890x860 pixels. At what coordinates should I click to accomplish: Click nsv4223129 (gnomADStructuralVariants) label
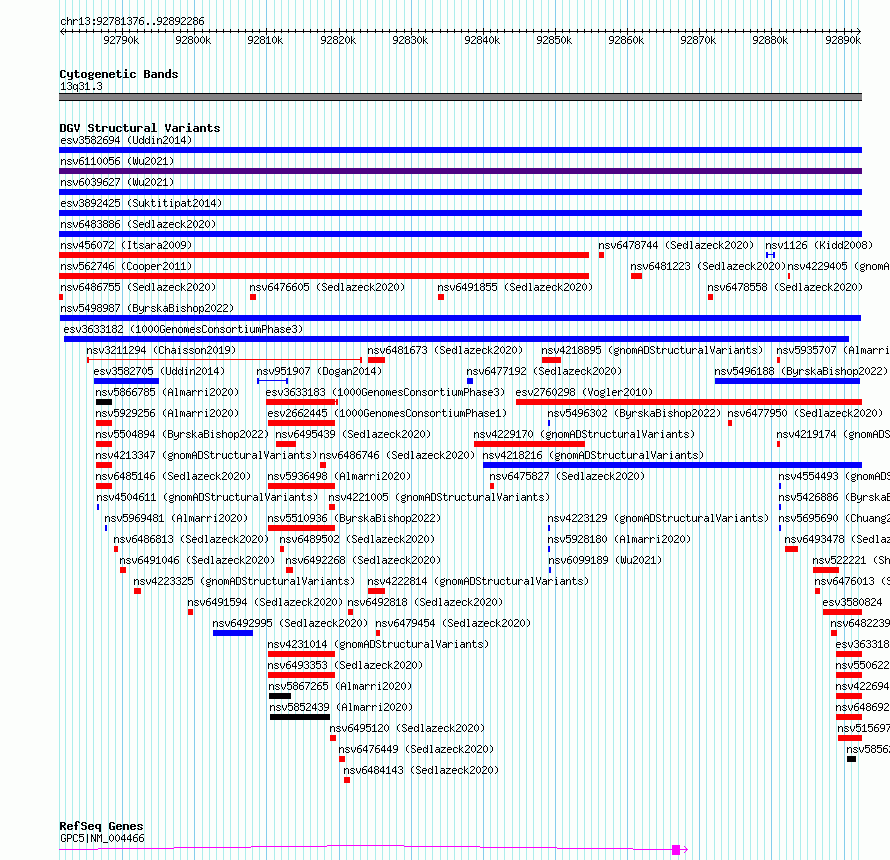pos(658,518)
